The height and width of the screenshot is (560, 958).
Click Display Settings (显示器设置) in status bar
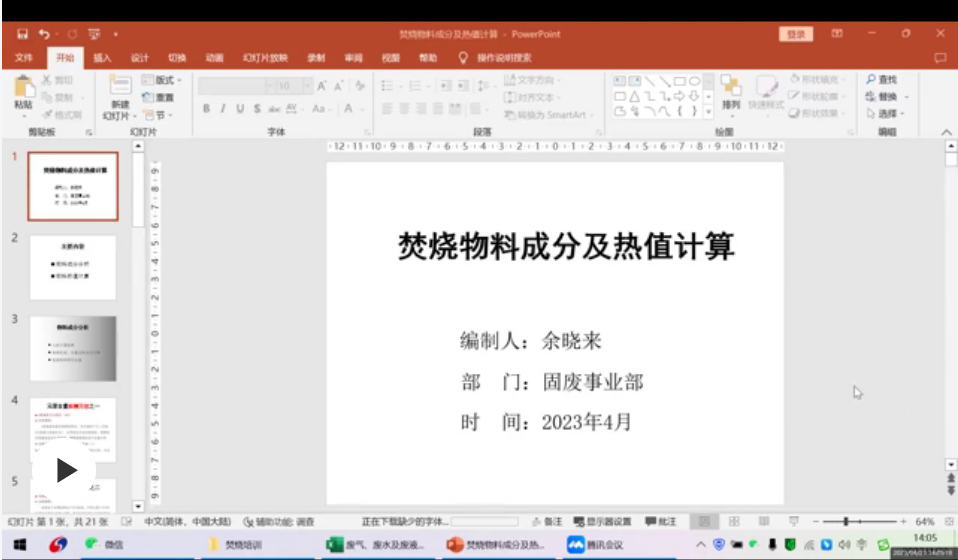click(602, 522)
